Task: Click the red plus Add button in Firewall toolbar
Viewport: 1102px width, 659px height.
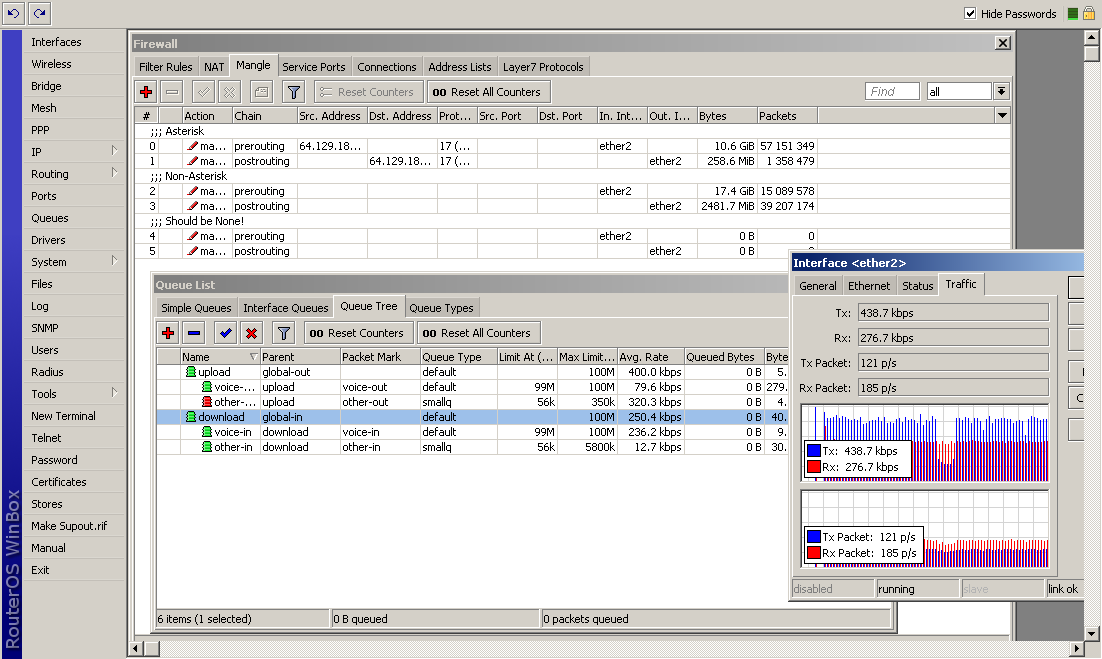Action: [146, 92]
